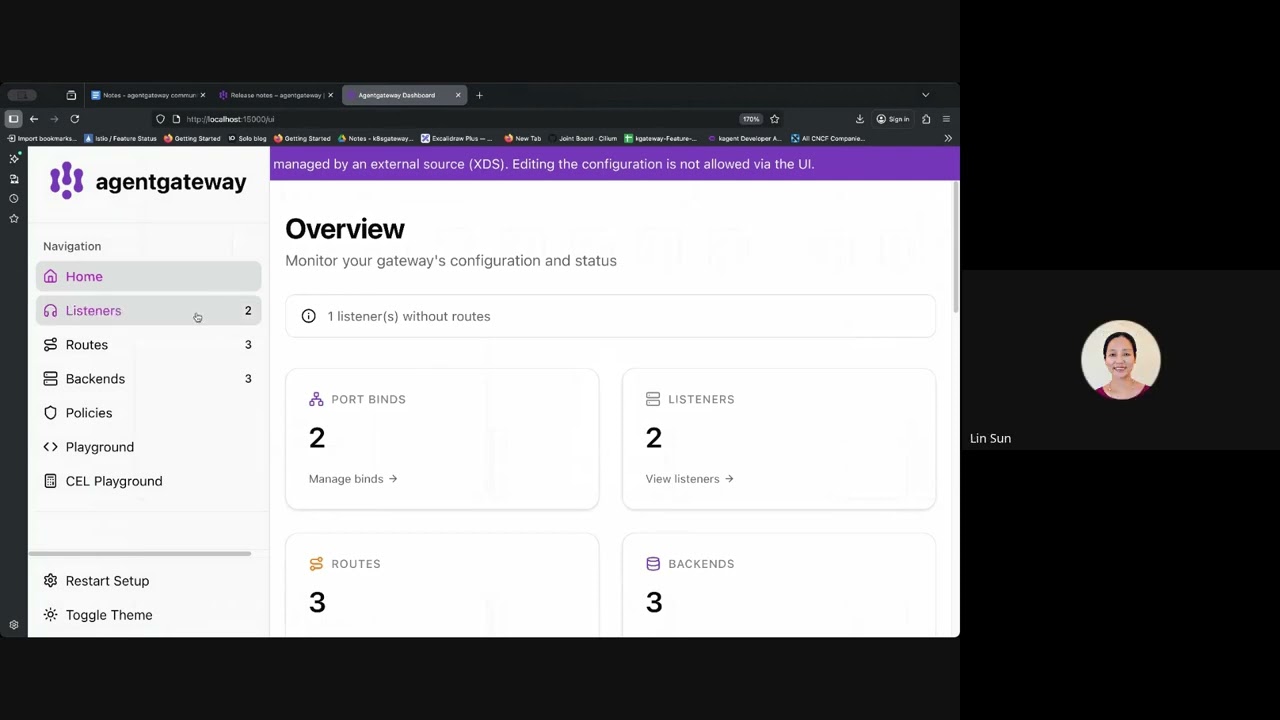Click the Listeners headphones icon
Screen dimensions: 1280x720
click(x=50, y=310)
